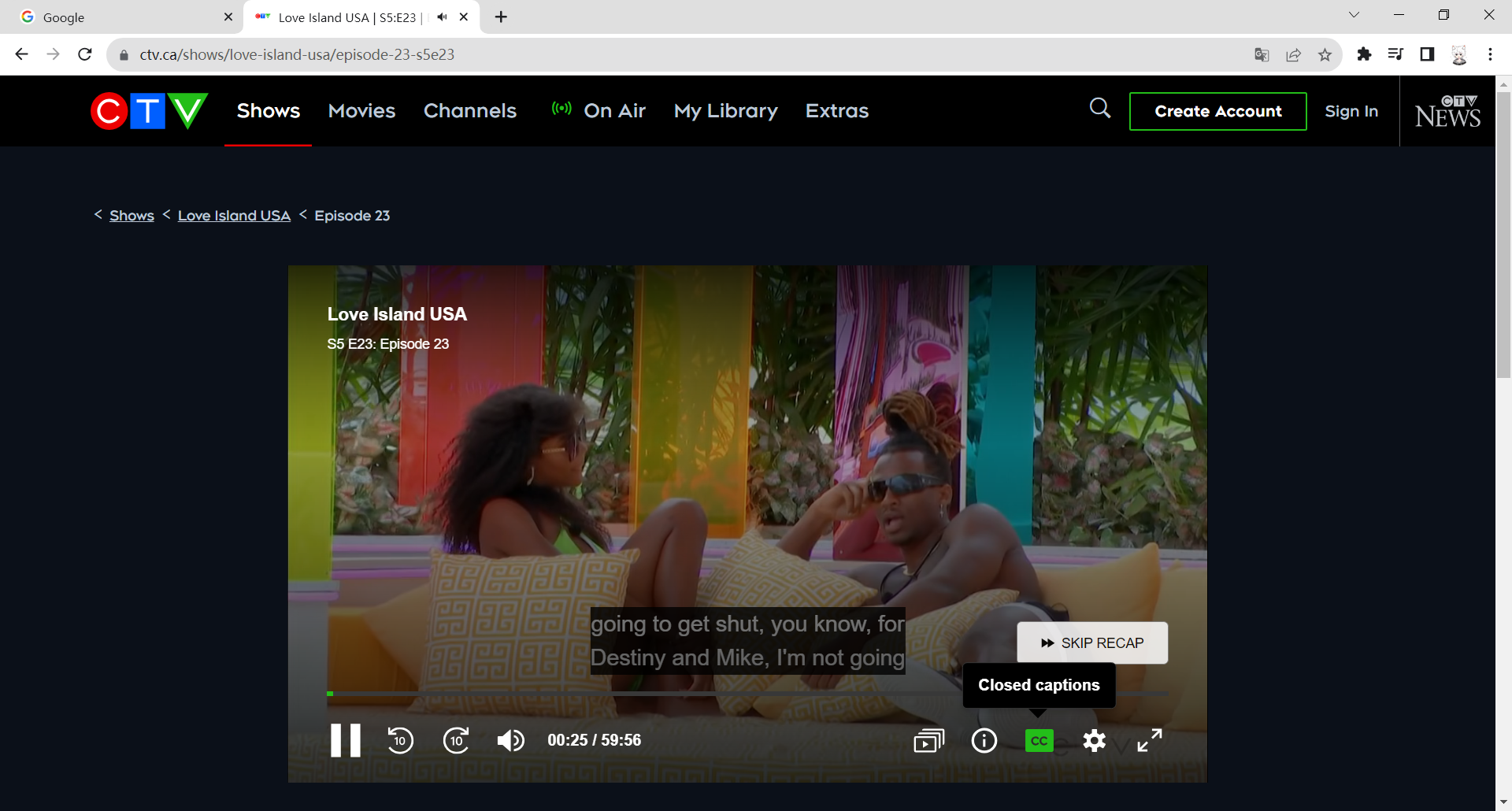Viewport: 1512px width, 811px height.
Task: Pause the video playback
Action: [345, 740]
